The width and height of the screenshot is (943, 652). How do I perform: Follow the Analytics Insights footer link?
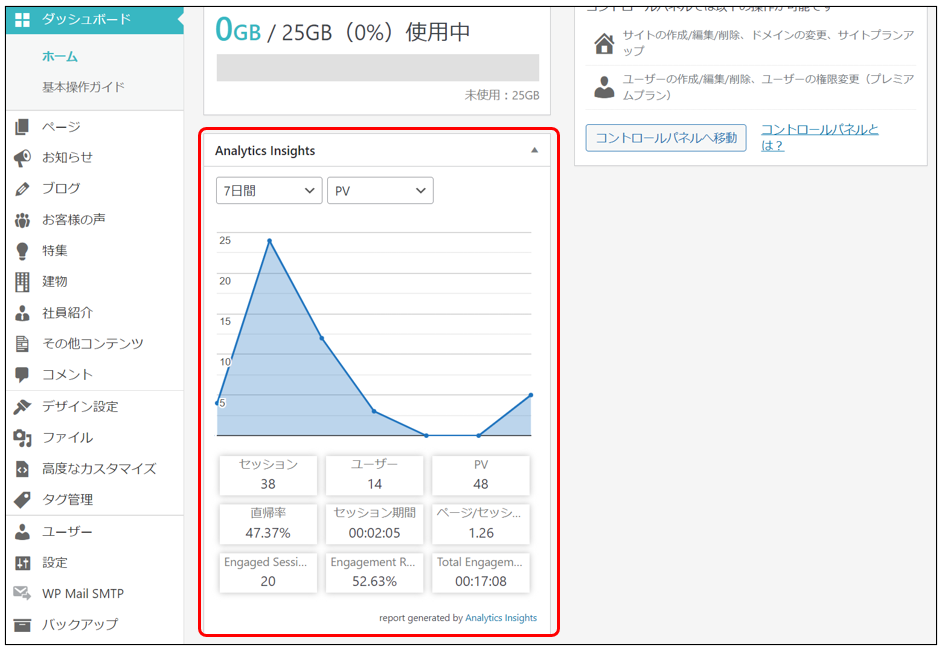pos(501,618)
